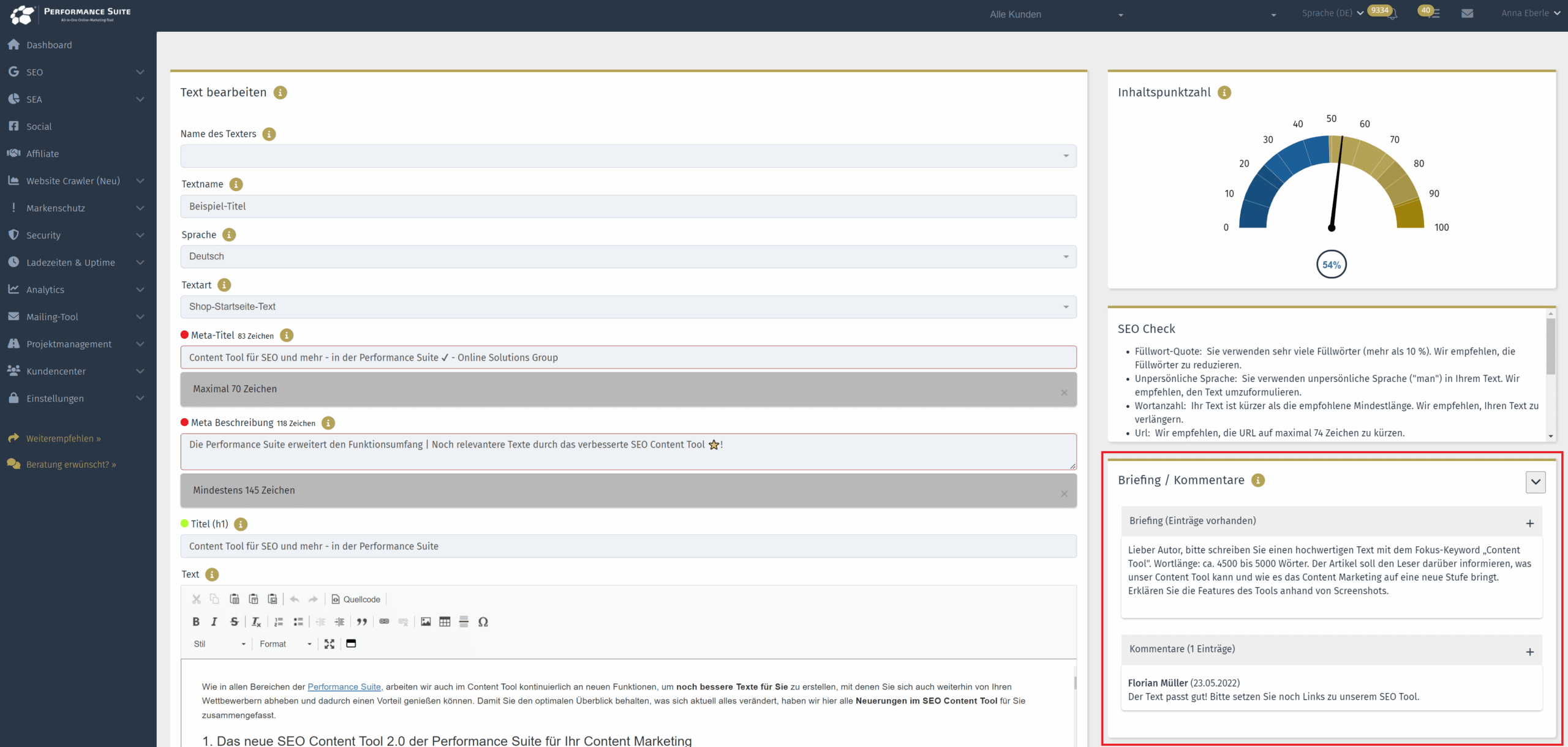This screenshot has height=747, width=1568.
Task: Open the Format dropdown in editor
Action: [285, 644]
